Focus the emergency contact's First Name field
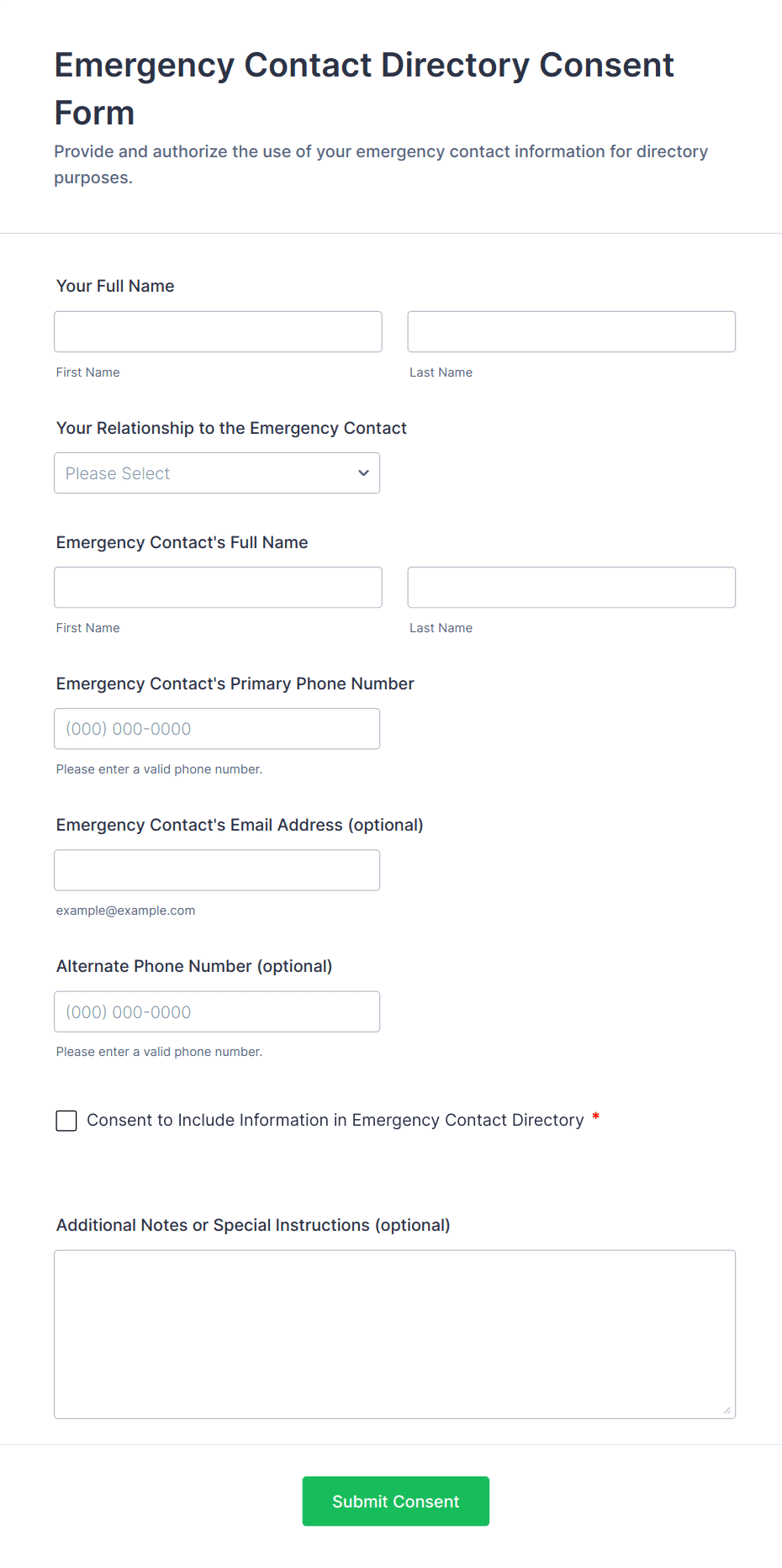Screen dimensions: 782x1568 click(x=218, y=588)
